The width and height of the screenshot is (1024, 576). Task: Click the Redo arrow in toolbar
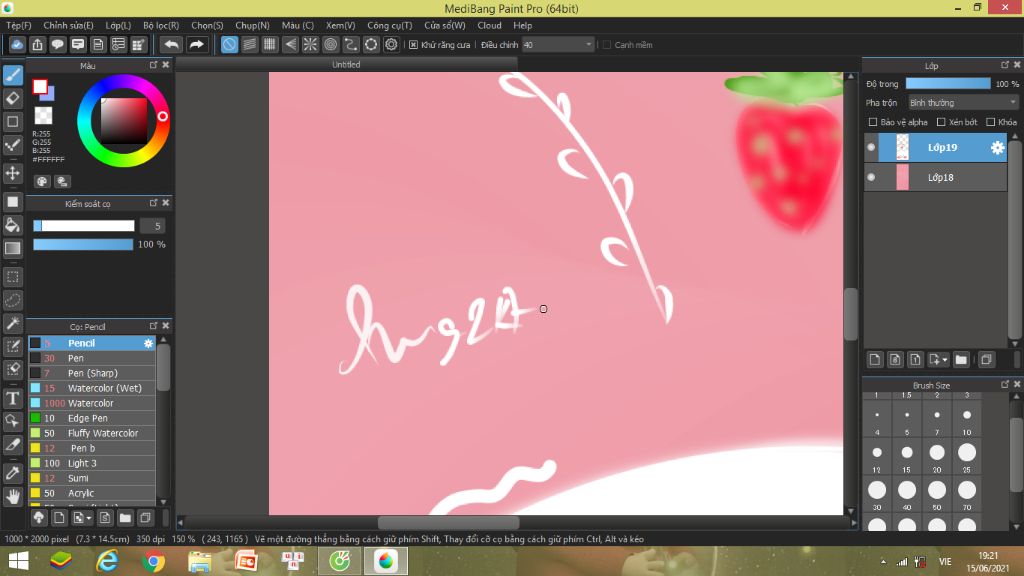tap(196, 44)
